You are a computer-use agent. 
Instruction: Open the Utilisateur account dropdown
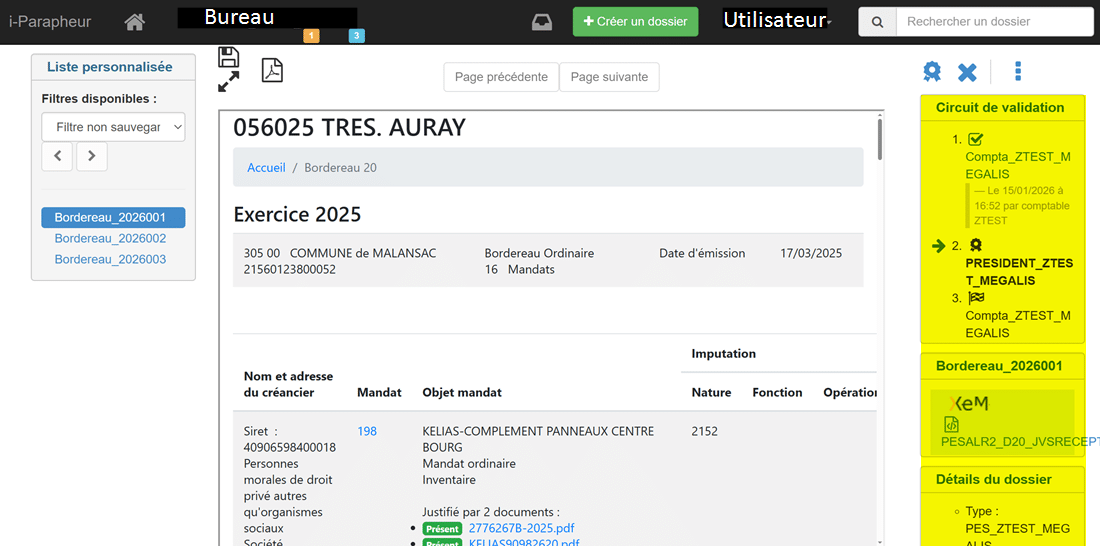tap(777, 20)
